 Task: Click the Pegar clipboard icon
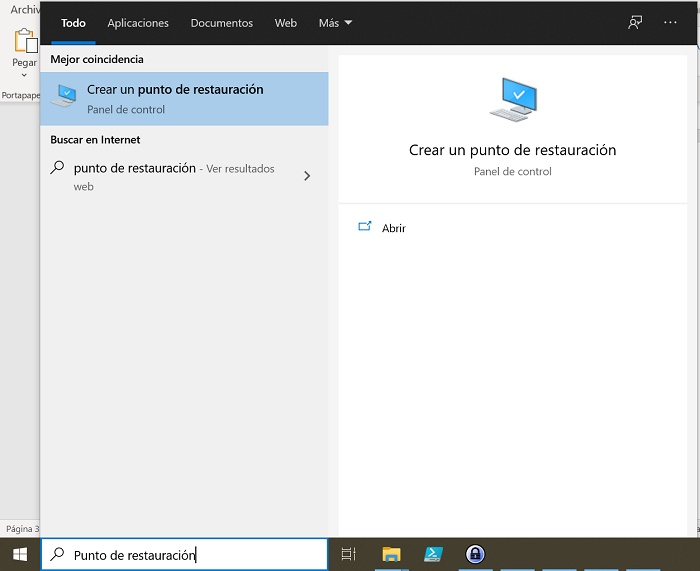tap(24, 42)
